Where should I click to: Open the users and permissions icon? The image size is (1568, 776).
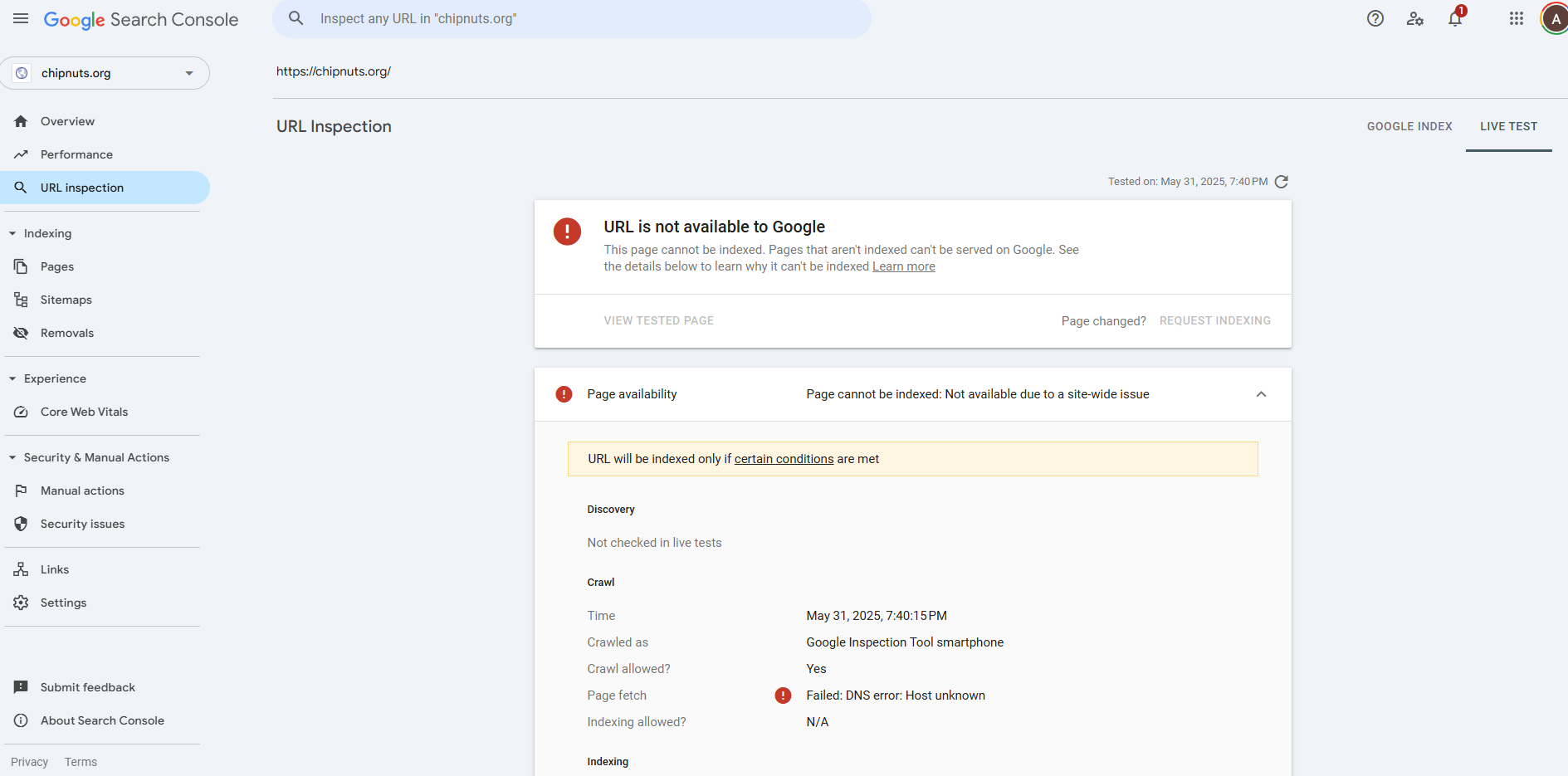[1415, 18]
